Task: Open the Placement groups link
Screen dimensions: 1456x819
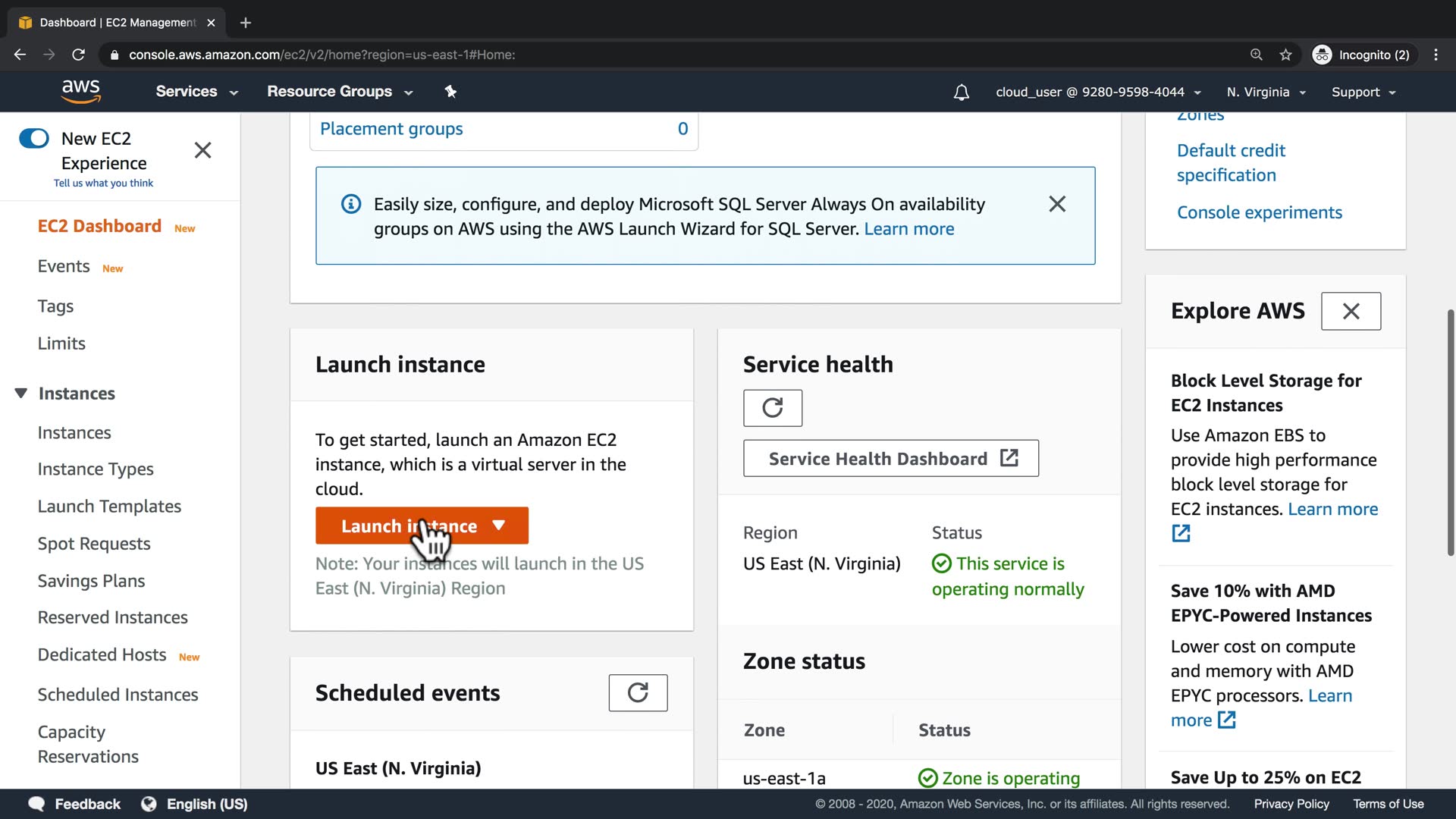Action: click(391, 129)
